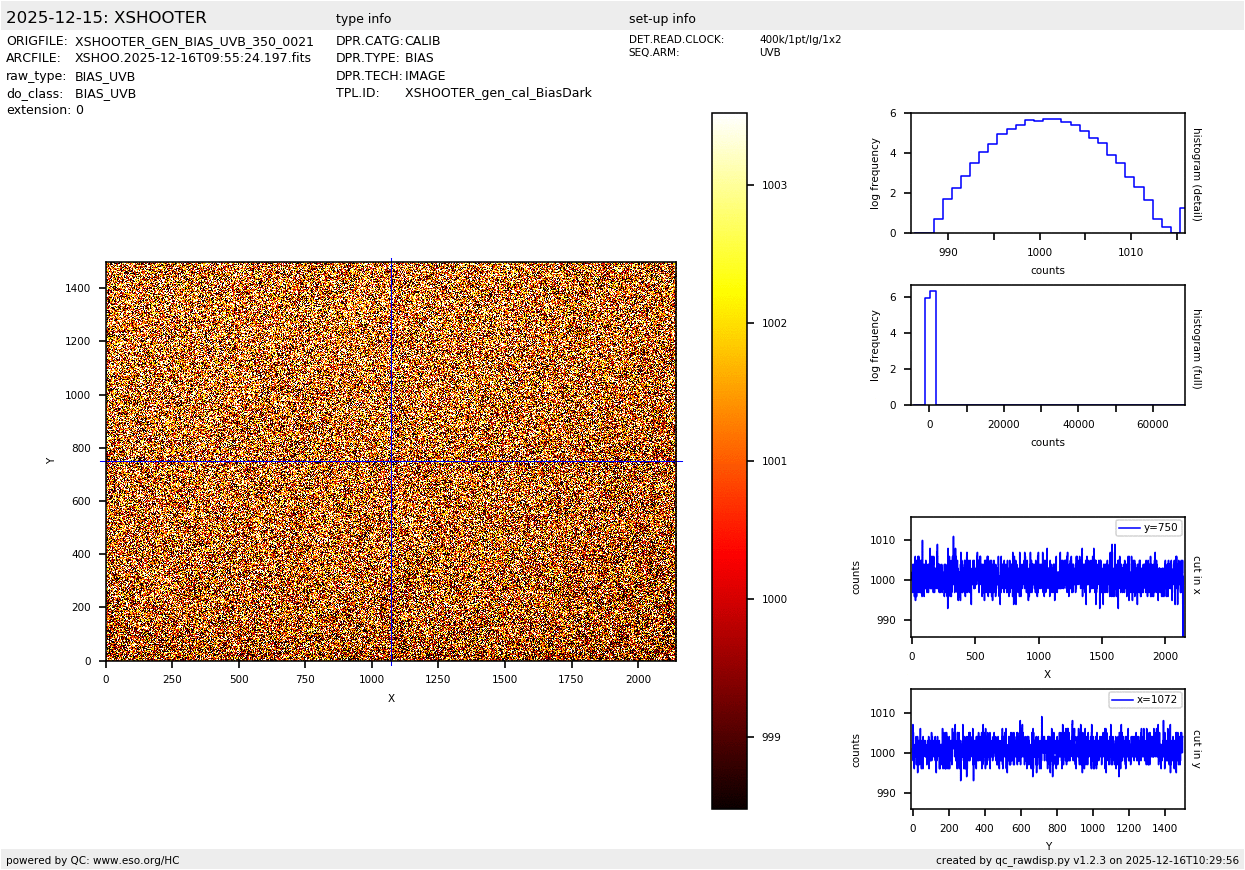This screenshot has width=1245, height=870.
Task: Click the SEQ.ARM value UVB
Action: click(x=770, y=53)
